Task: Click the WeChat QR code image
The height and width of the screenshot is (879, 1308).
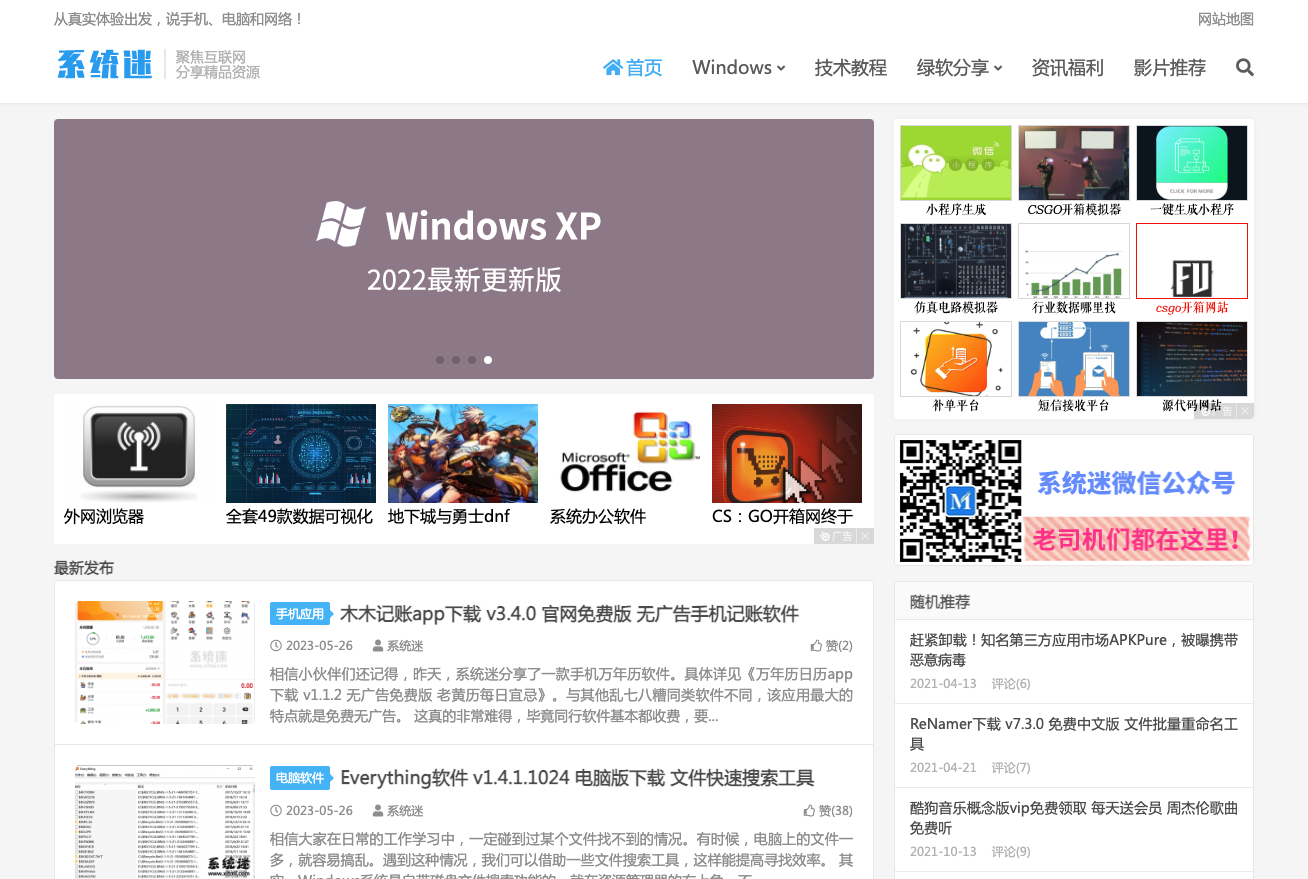Action: [x=961, y=500]
